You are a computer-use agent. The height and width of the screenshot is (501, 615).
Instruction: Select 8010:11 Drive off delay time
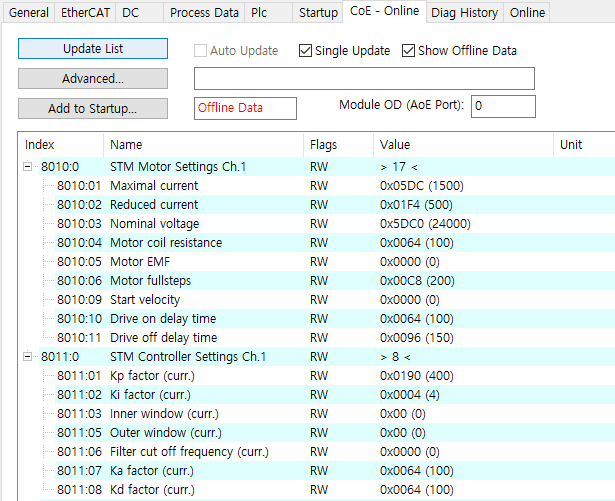[x=335, y=338]
